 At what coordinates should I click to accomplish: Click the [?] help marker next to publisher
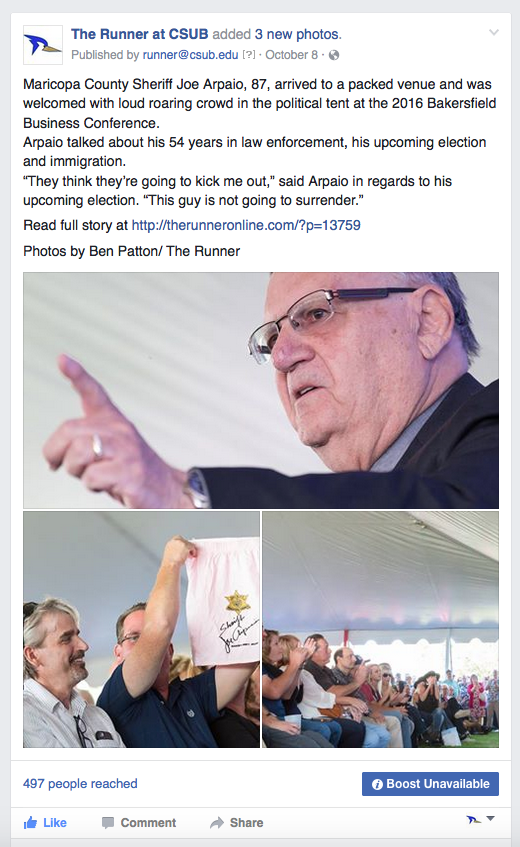pos(248,55)
